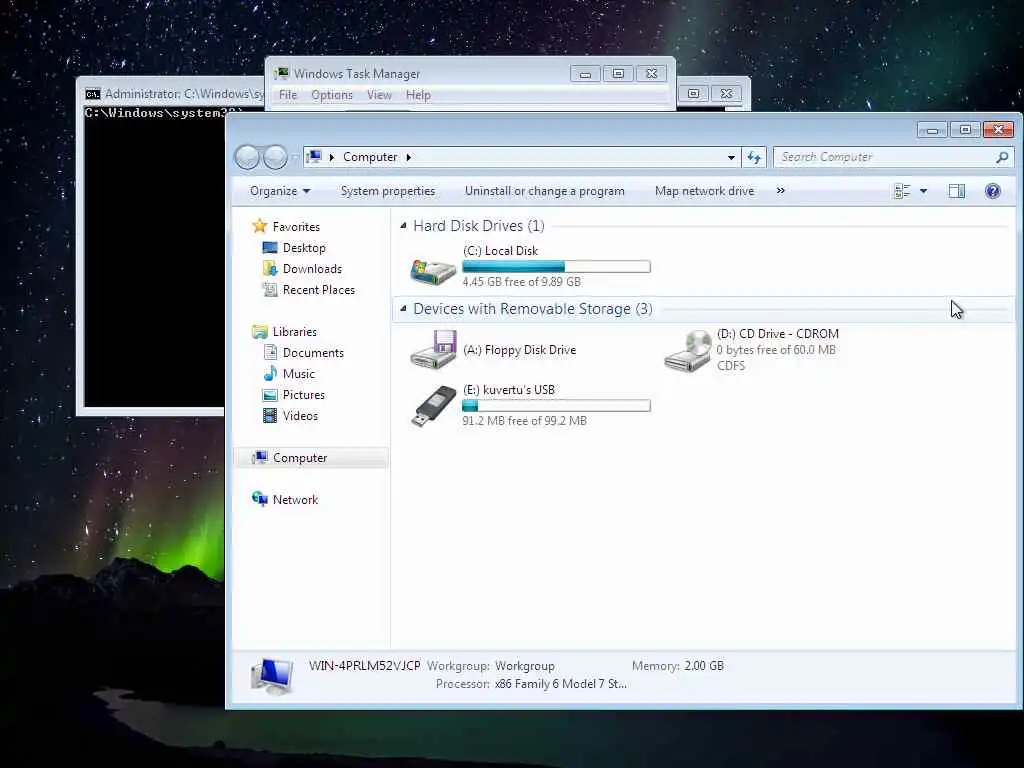Collapse the Hard Disk Drives group
Image resolution: width=1024 pixels, height=768 pixels.
(x=403, y=226)
